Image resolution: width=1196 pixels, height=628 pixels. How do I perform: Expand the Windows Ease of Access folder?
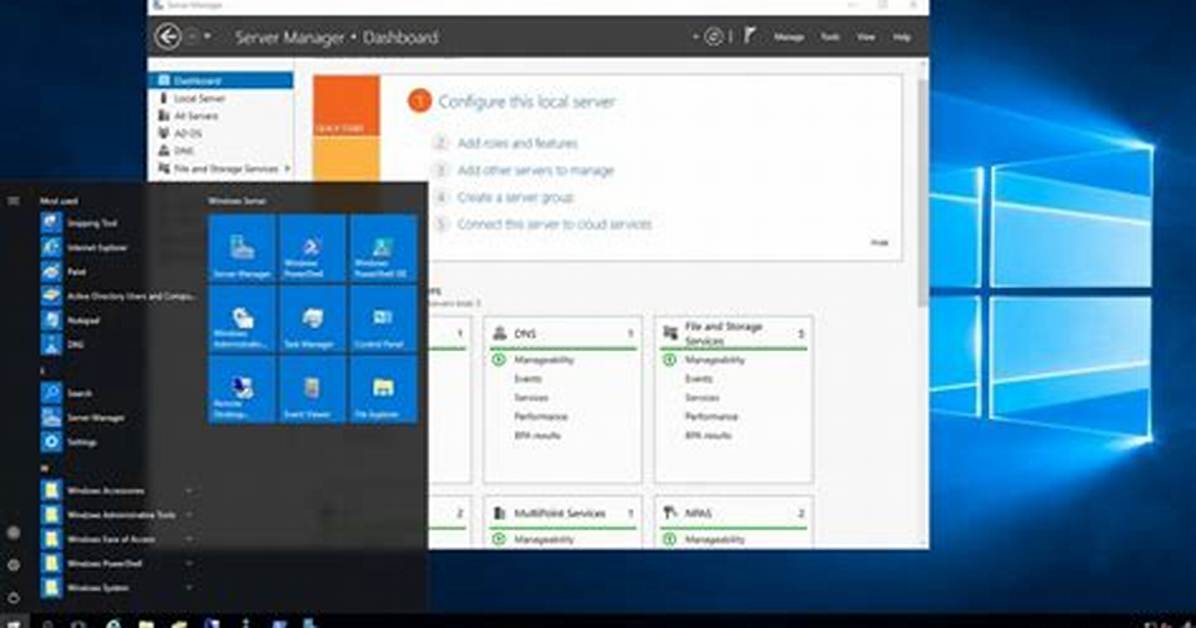118,539
